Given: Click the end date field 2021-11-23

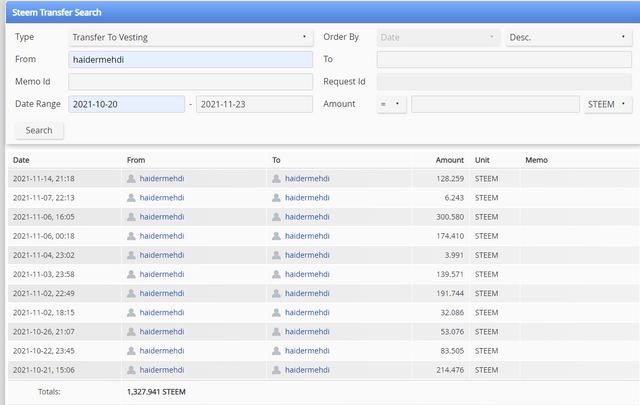Looking at the screenshot, I should tap(254, 104).
